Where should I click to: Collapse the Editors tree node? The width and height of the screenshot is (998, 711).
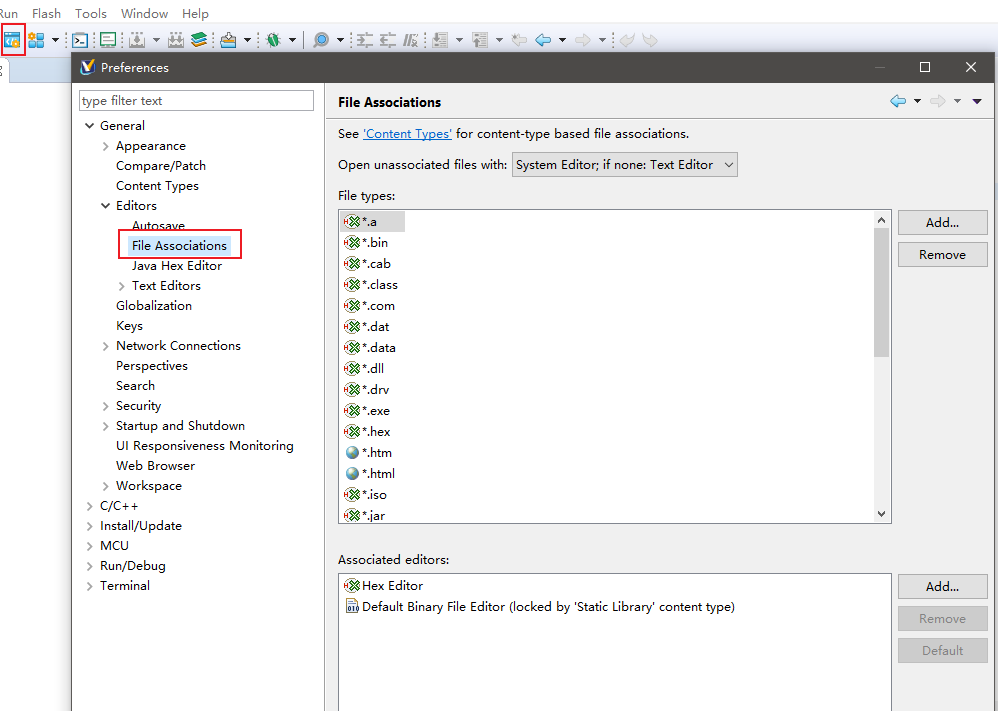click(x=106, y=206)
